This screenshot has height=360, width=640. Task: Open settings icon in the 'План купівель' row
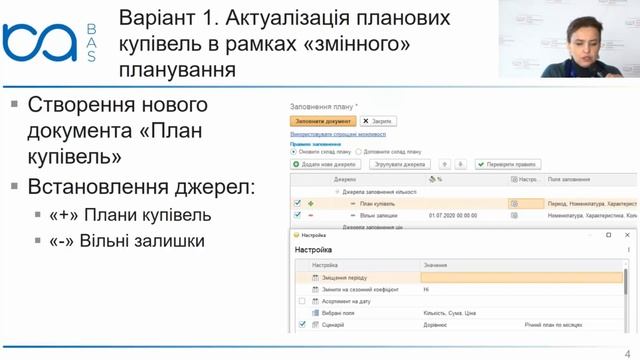point(514,203)
